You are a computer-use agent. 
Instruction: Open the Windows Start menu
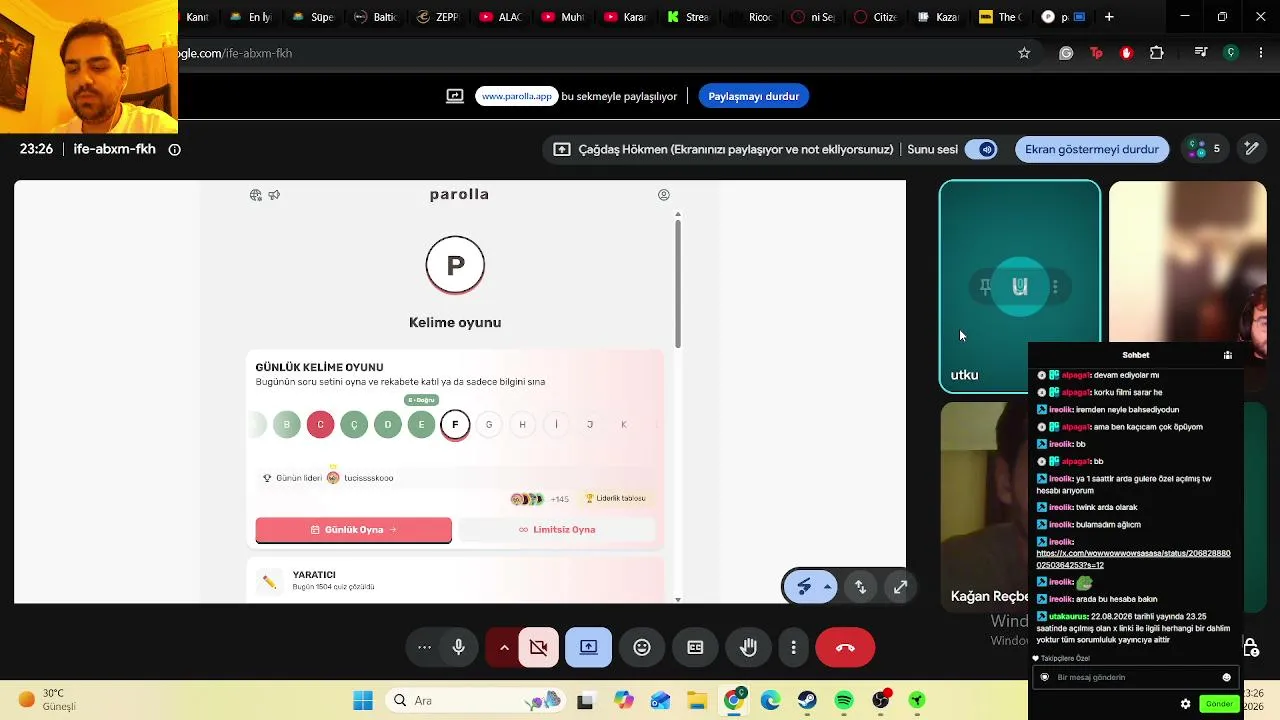click(x=363, y=701)
